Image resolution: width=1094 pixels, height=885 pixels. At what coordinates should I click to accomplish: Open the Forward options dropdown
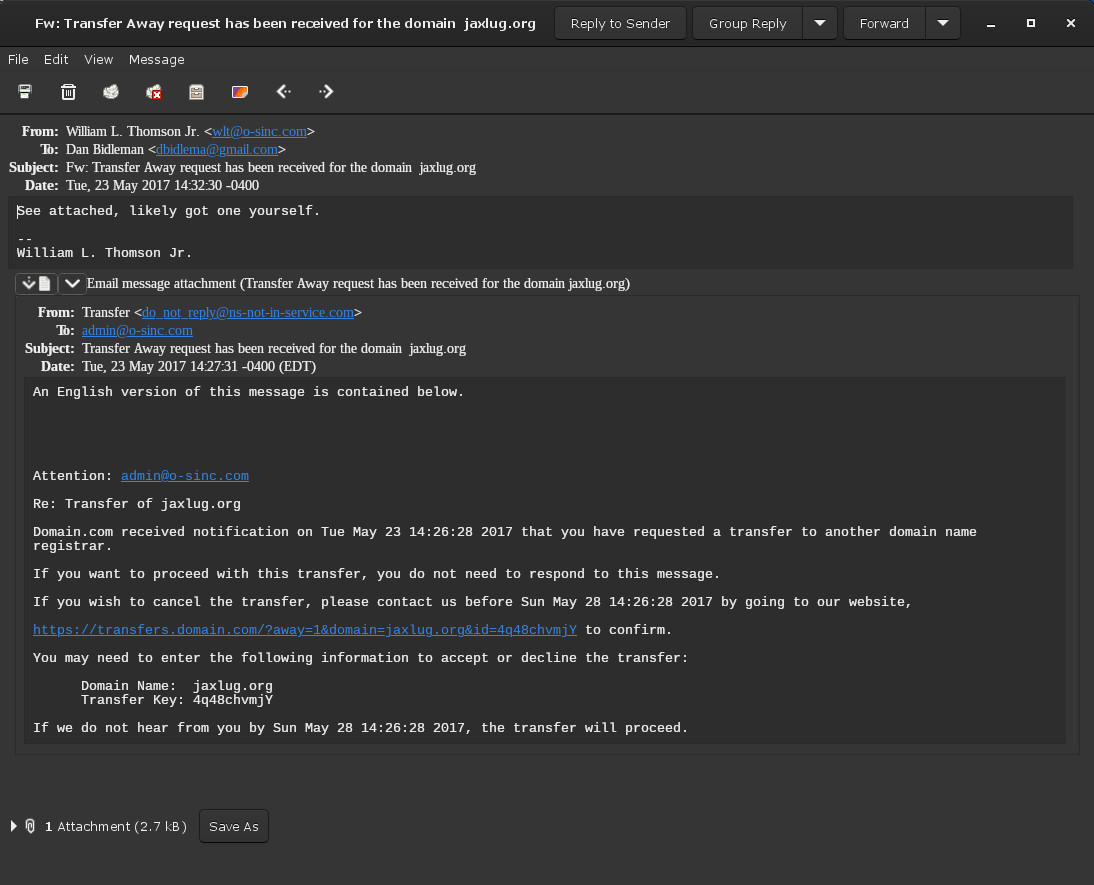point(941,22)
